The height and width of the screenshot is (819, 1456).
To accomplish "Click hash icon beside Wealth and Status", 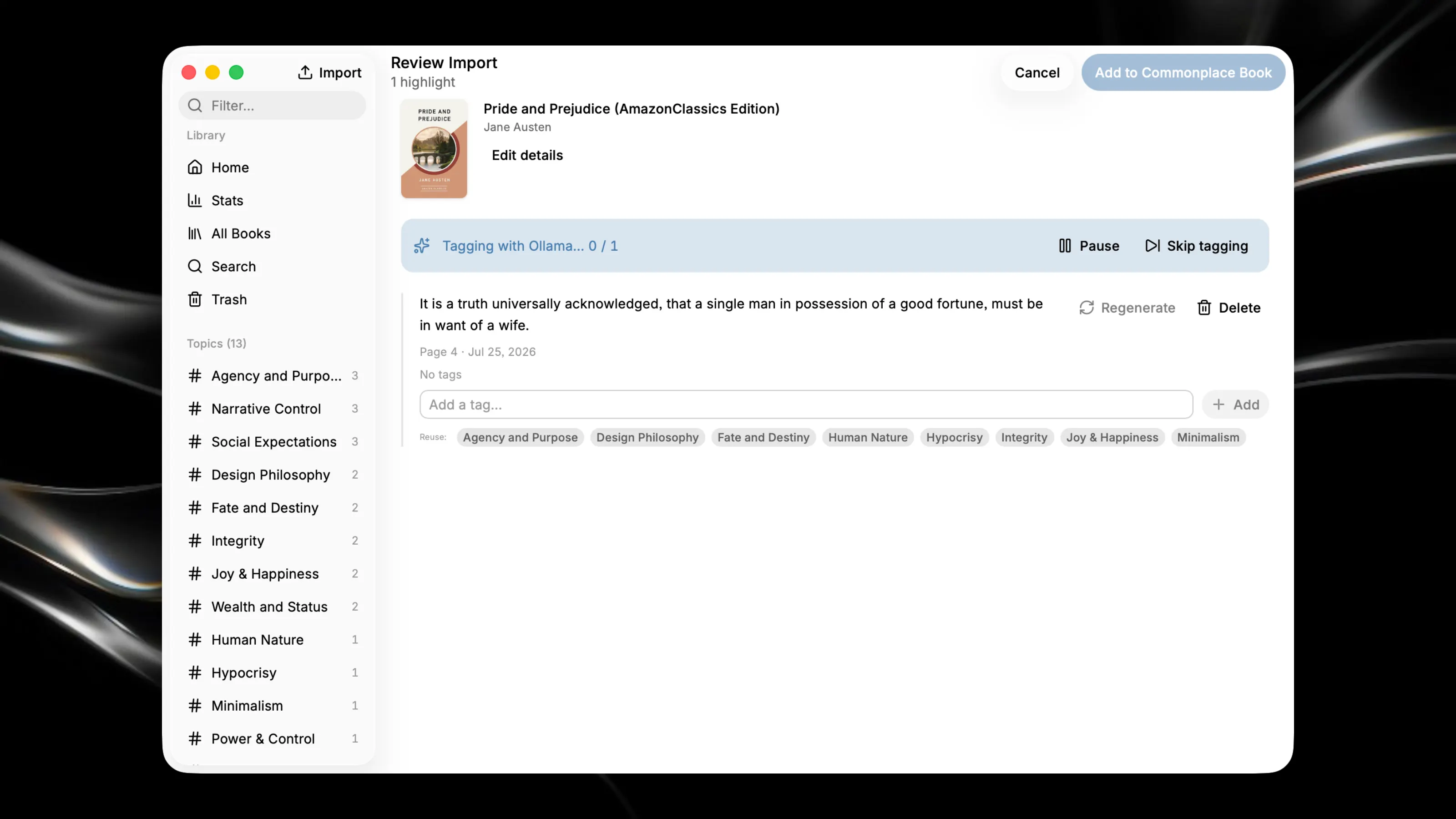I will (195, 607).
